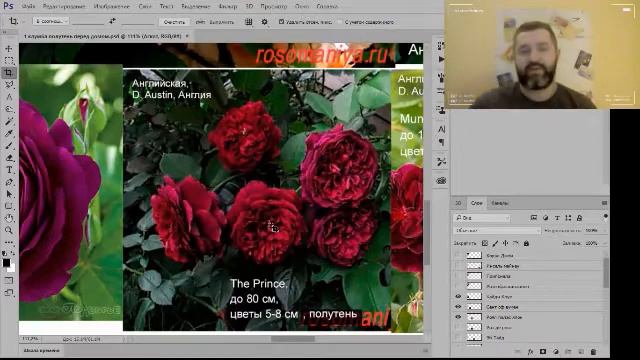Click the Straighten tool icon
Image resolution: width=640 pixels, height=360 pixels.
pos(200,22)
